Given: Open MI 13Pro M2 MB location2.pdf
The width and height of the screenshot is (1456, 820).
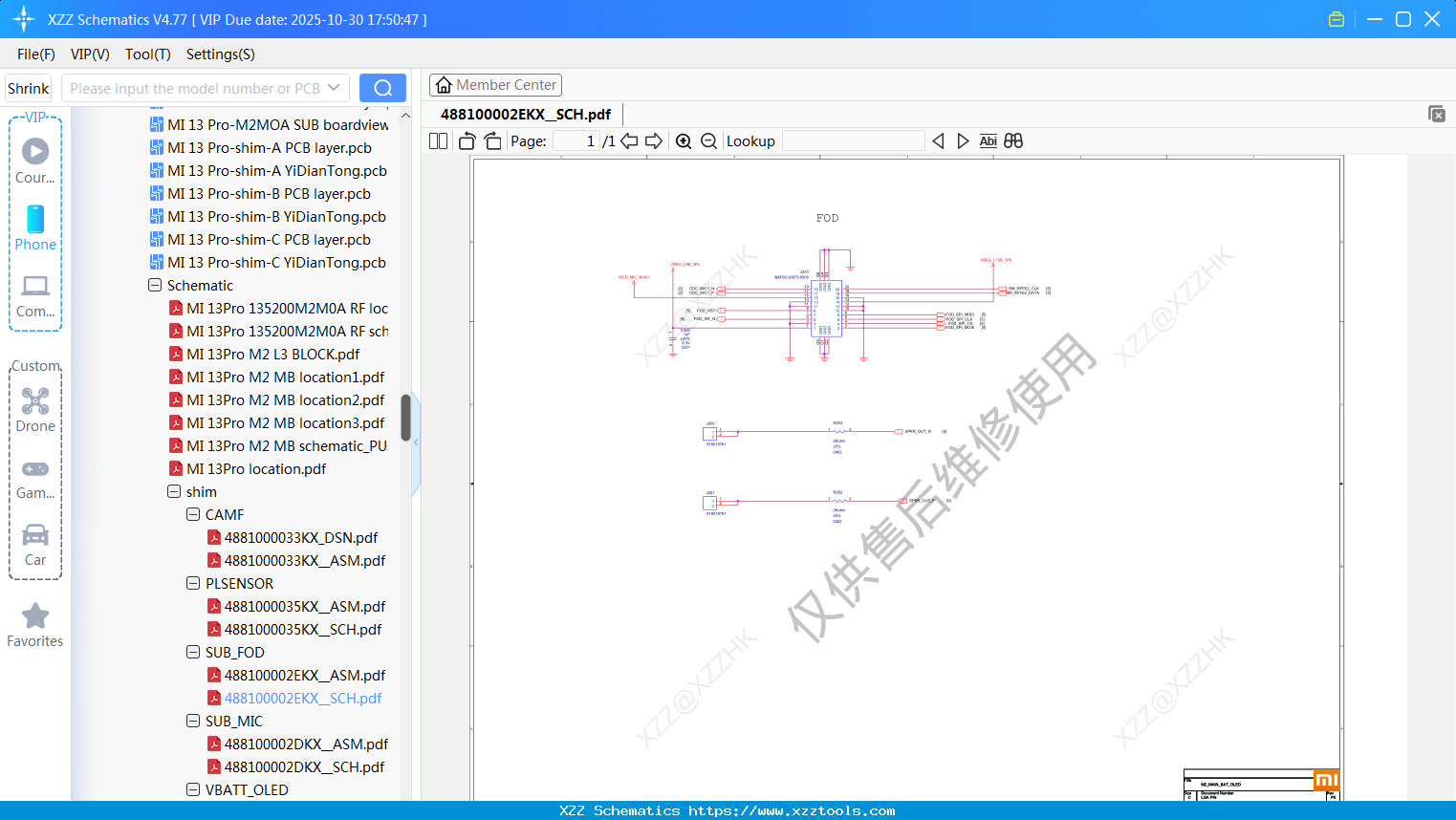Looking at the screenshot, I should (x=277, y=399).
